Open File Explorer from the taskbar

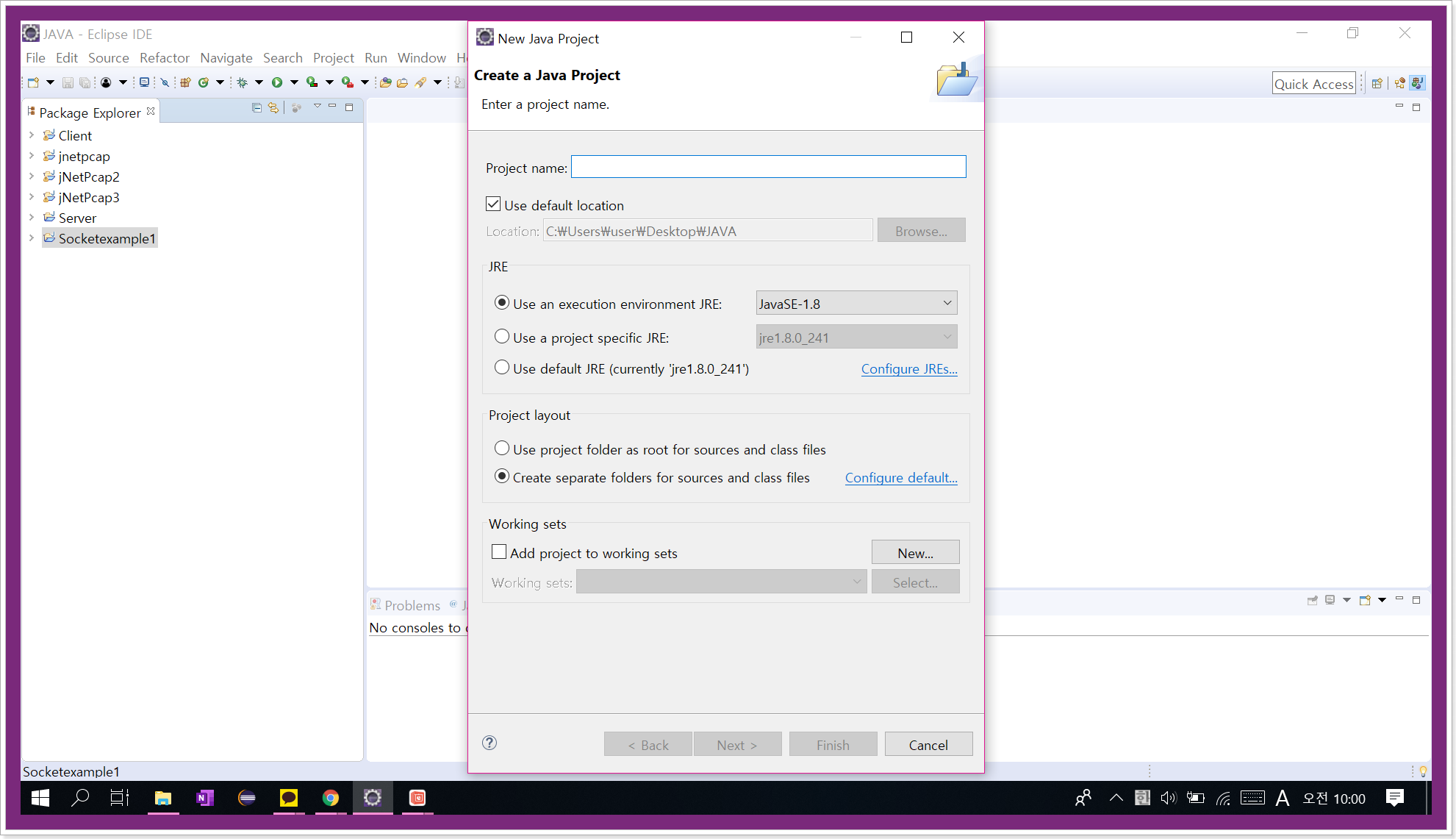163,798
